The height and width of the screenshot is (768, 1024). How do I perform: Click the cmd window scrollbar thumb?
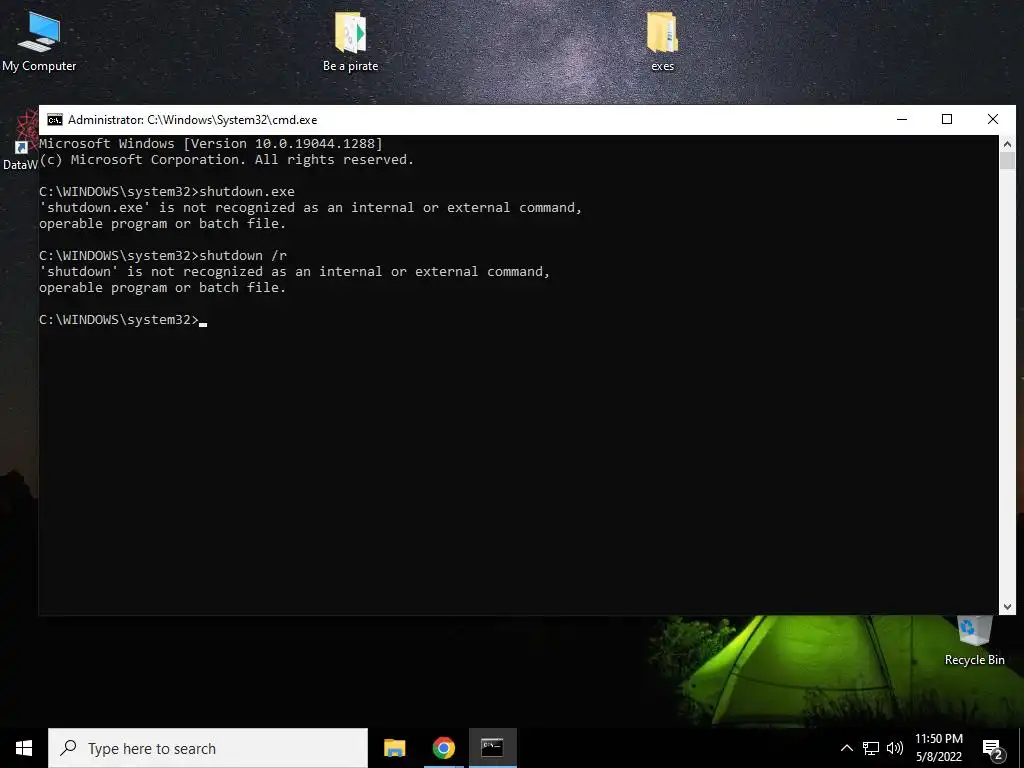click(1007, 161)
